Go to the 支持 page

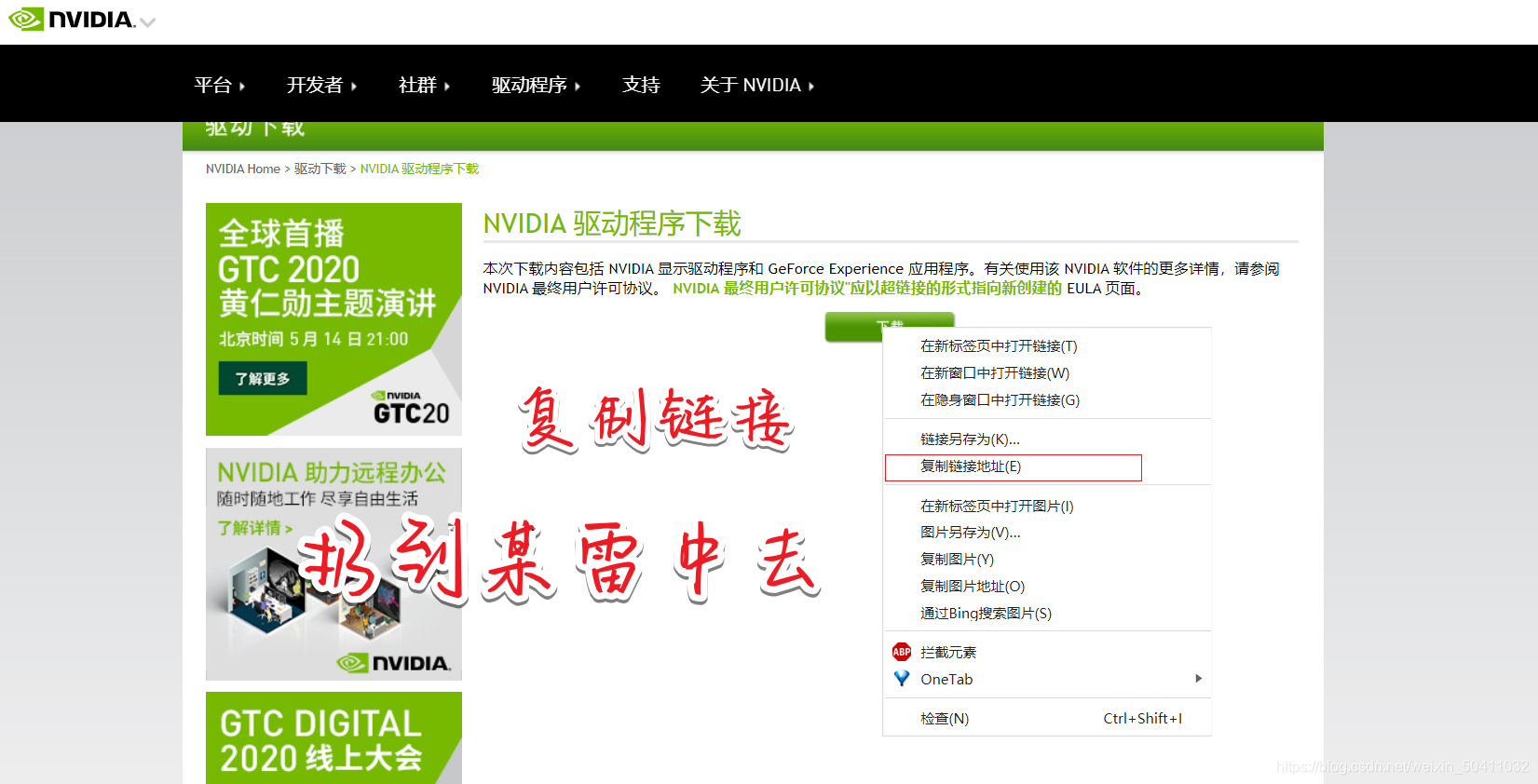point(641,85)
